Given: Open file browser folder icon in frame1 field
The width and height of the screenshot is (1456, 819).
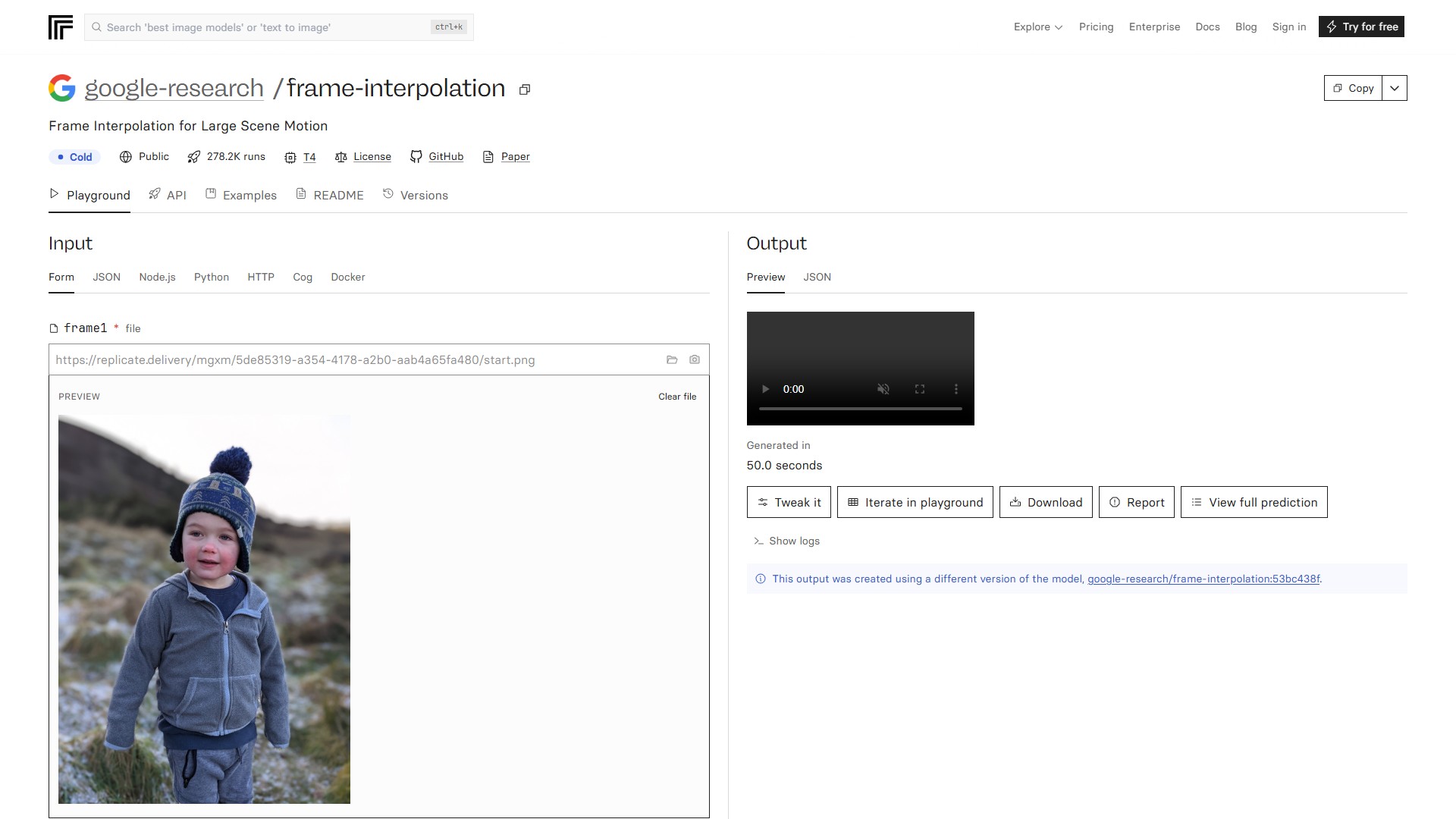Looking at the screenshot, I should [672, 360].
